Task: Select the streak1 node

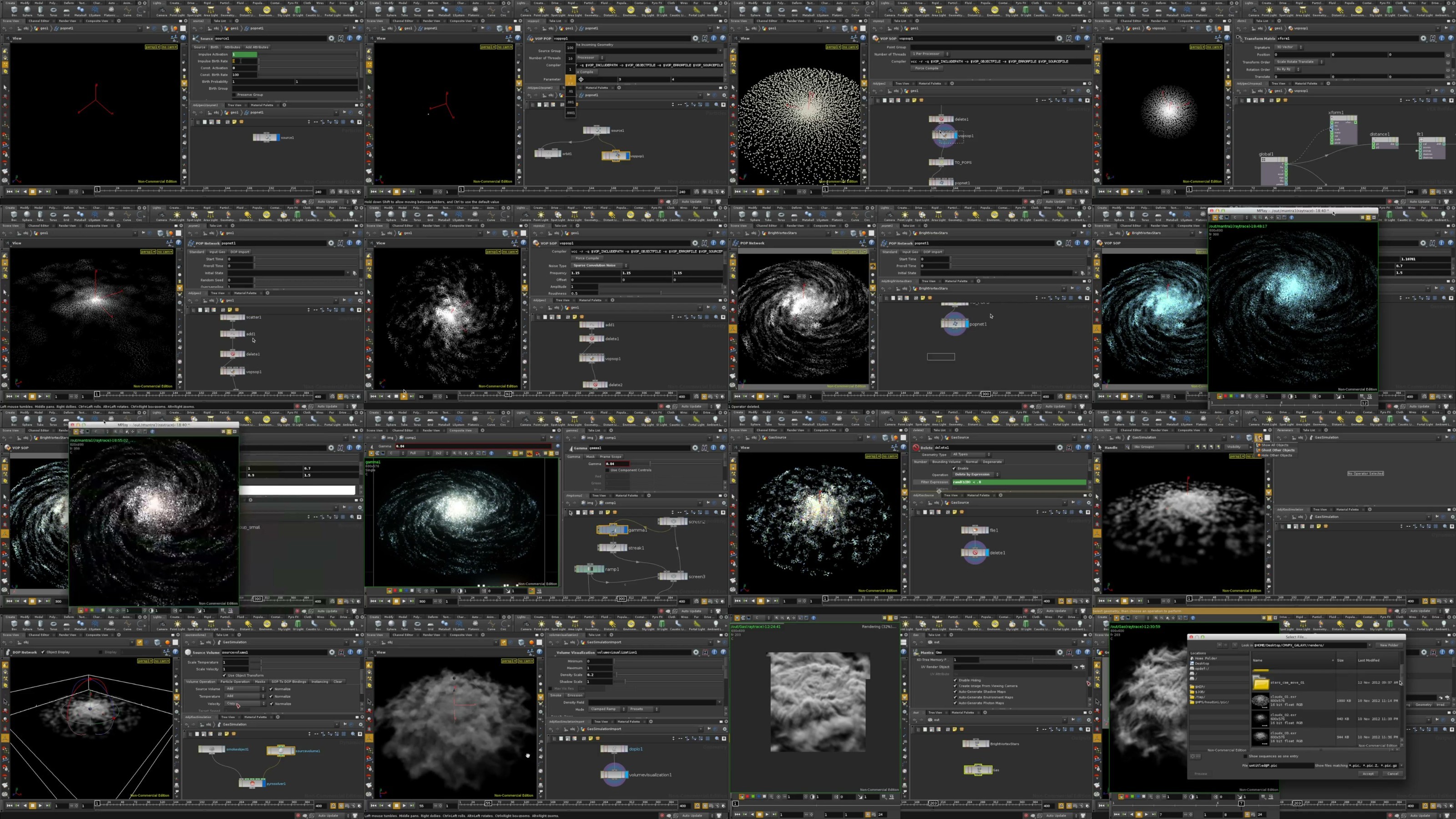Action: (612, 548)
